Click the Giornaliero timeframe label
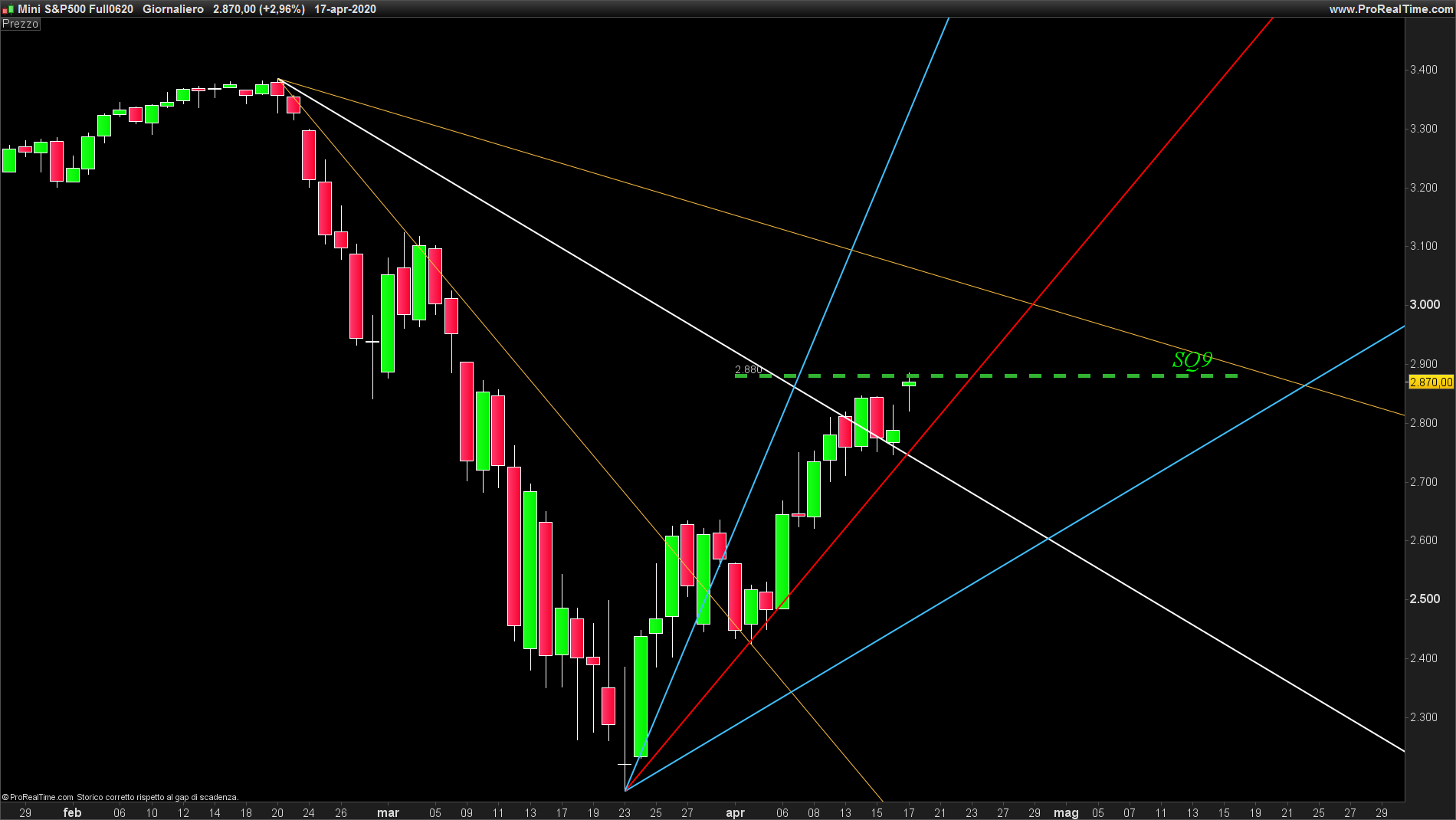This screenshot has width=1456, height=820. [x=173, y=9]
